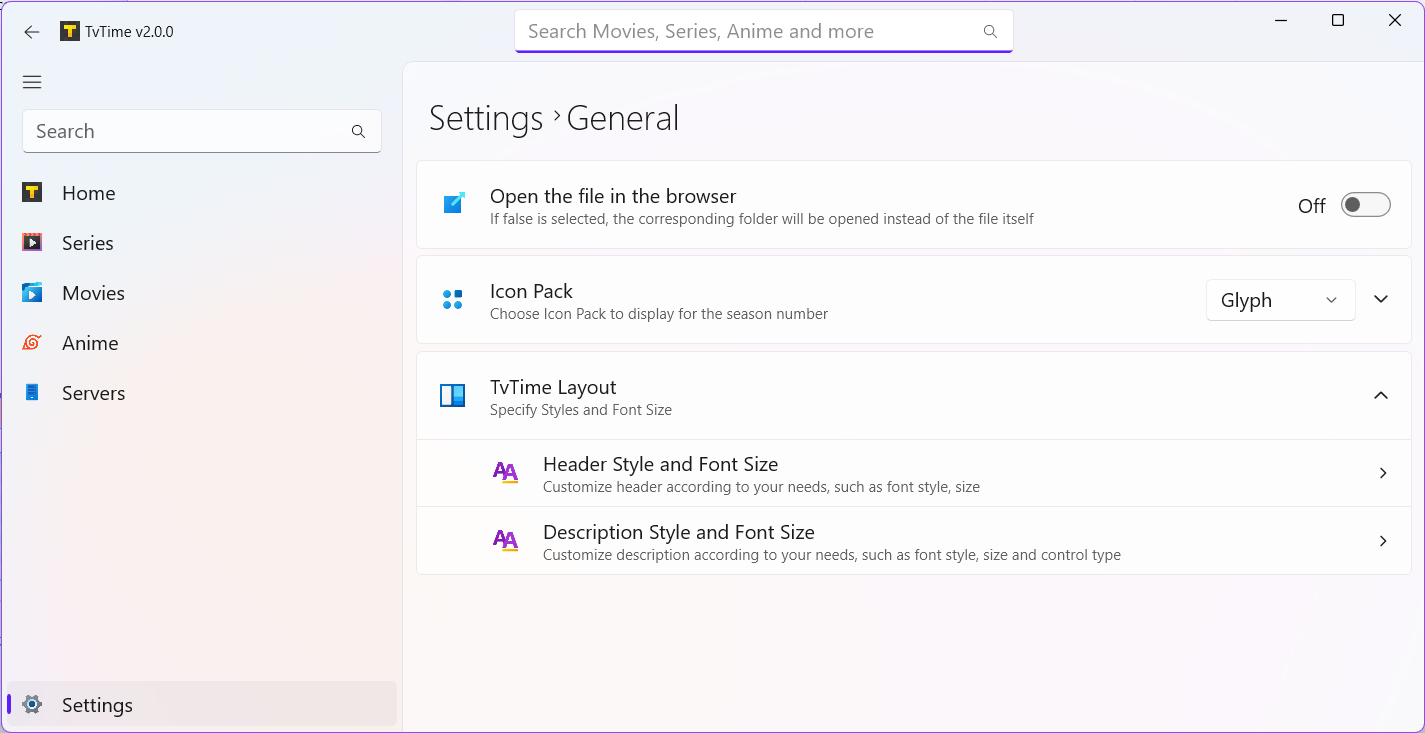Open Header Style and Font Size chevron
Screen dimensions: 1425x733
point(1383,473)
